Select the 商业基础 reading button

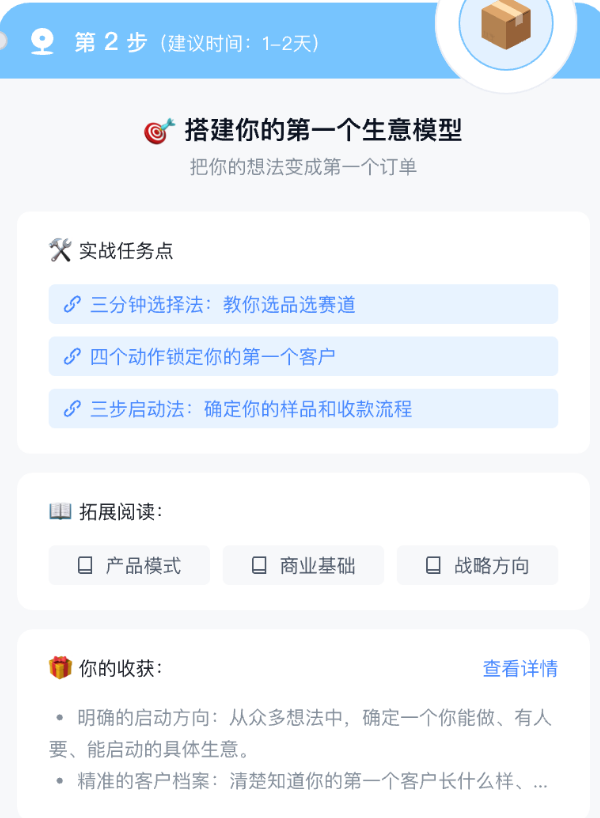303,566
